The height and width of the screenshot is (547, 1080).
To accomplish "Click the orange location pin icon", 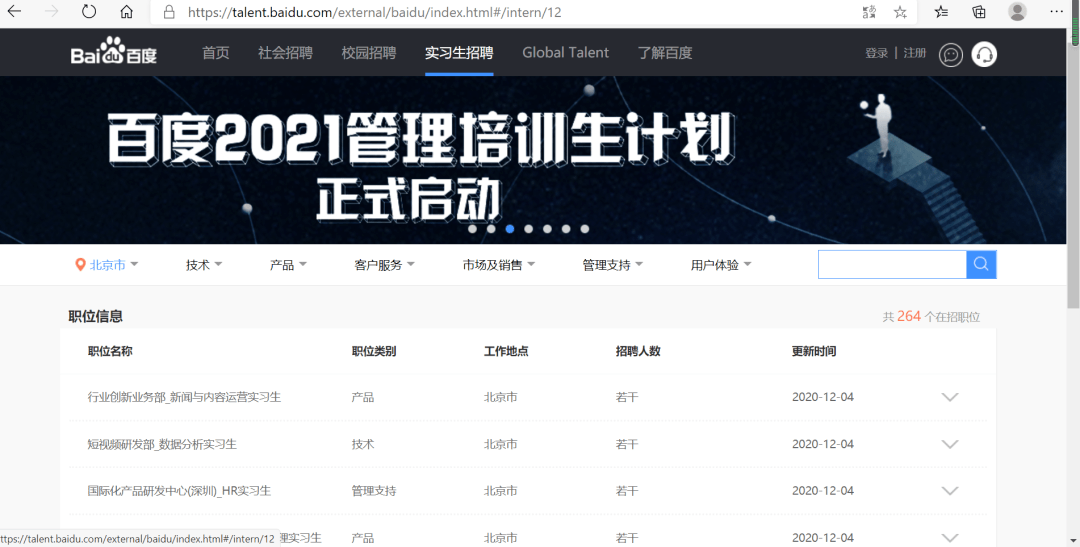I will point(80,265).
